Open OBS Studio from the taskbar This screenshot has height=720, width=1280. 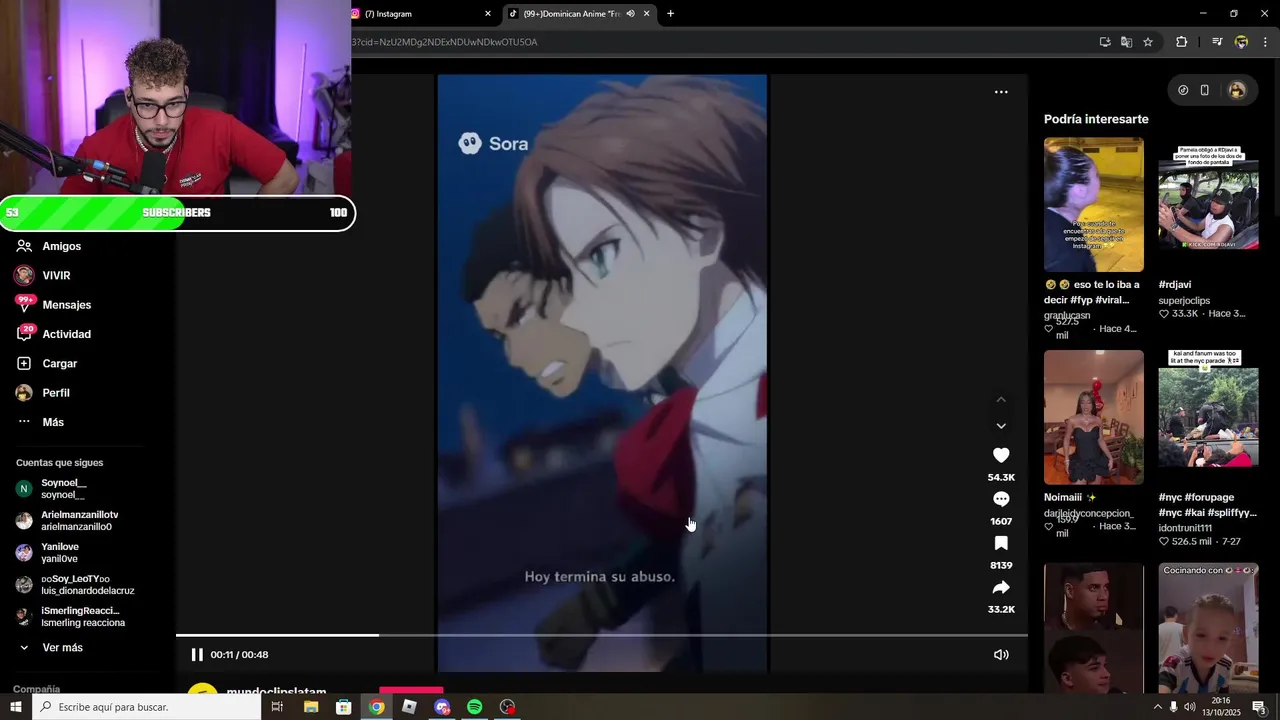pyautogui.click(x=508, y=707)
